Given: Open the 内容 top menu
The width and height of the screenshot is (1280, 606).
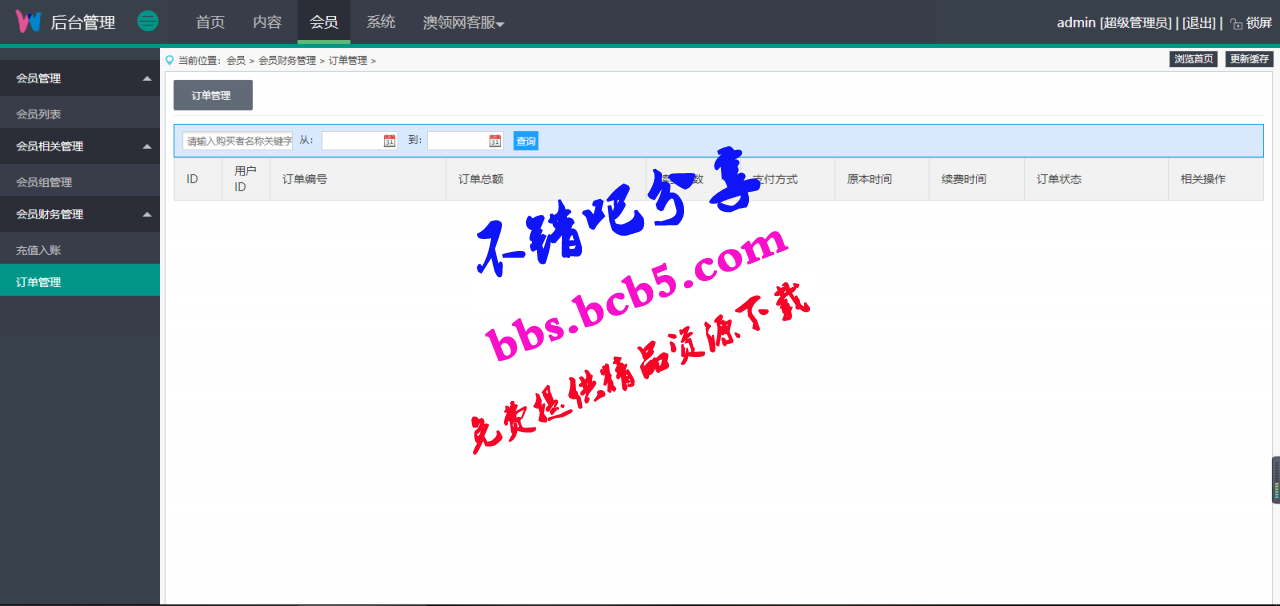Looking at the screenshot, I should point(267,22).
